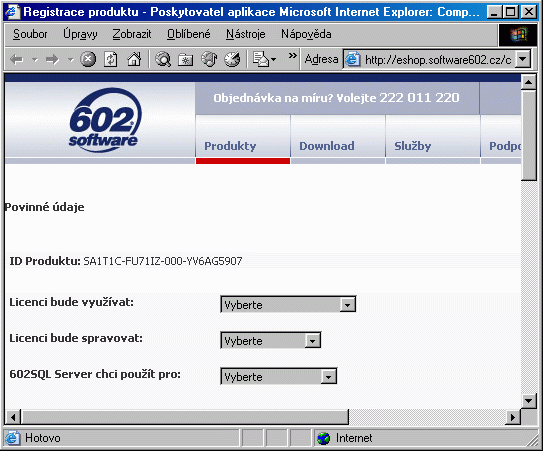Click the Windows logo throbber icon
Viewport: 543px width, 451px height.
pos(518,35)
